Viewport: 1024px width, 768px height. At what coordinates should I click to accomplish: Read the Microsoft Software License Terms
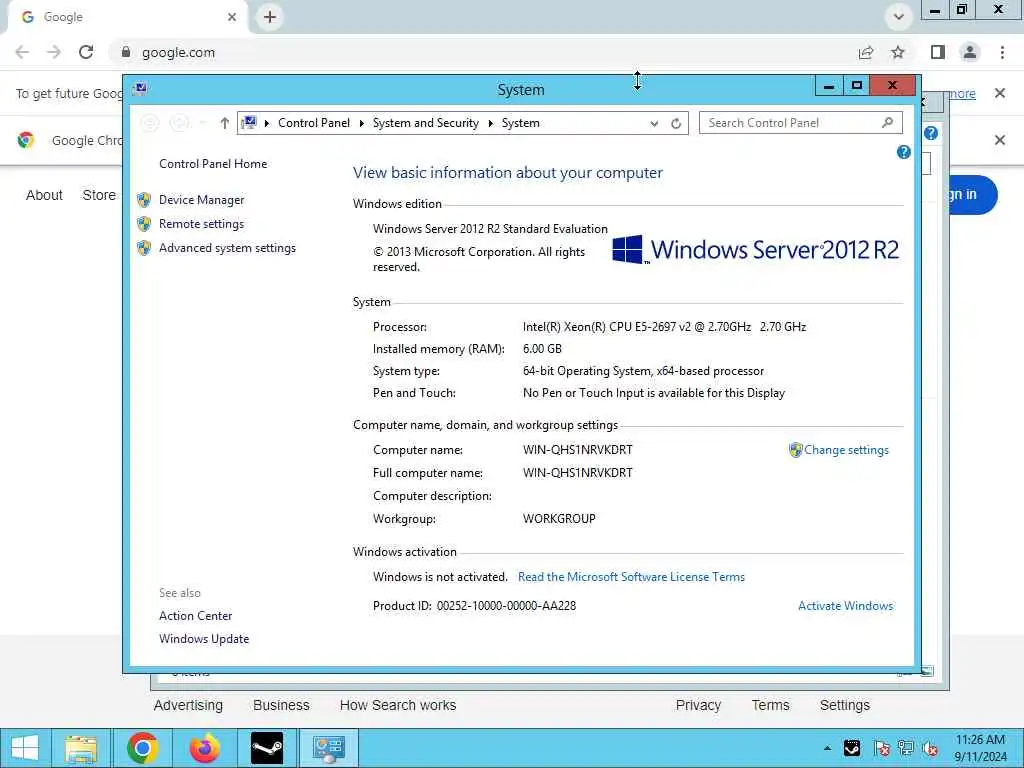pos(631,577)
